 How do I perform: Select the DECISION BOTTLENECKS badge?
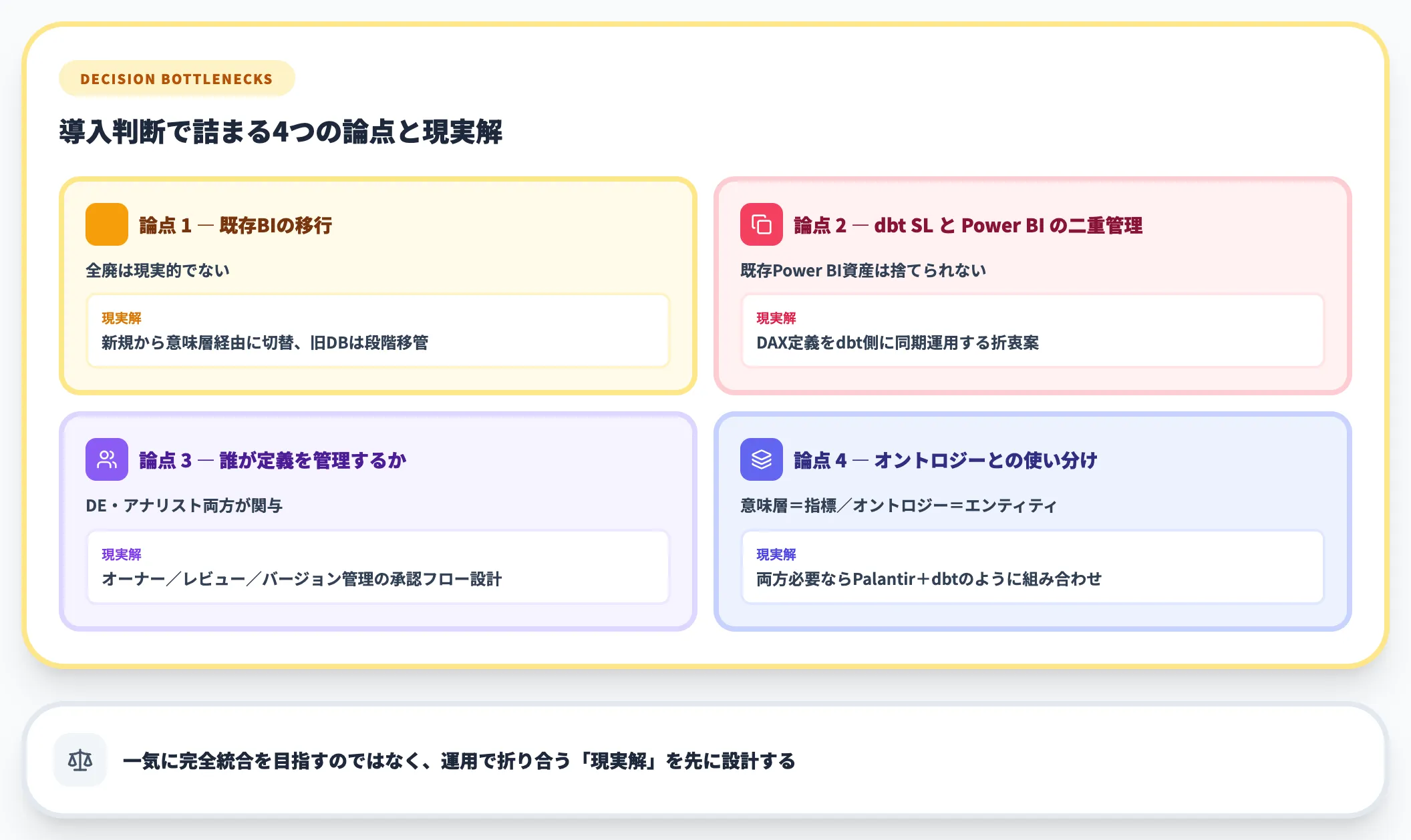[x=176, y=78]
